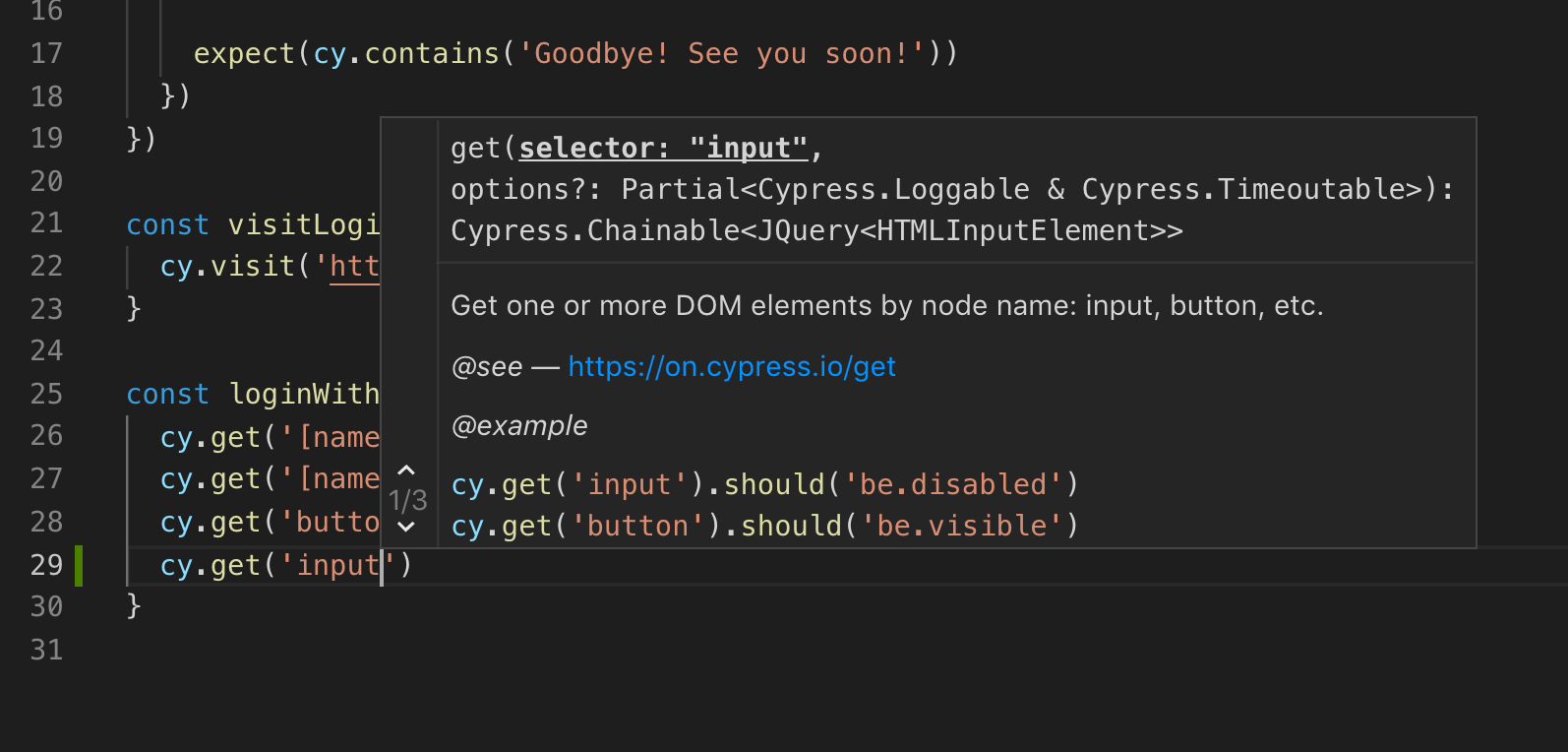Click the visitLogi function name
The height and width of the screenshot is (752, 1568).
304,224
